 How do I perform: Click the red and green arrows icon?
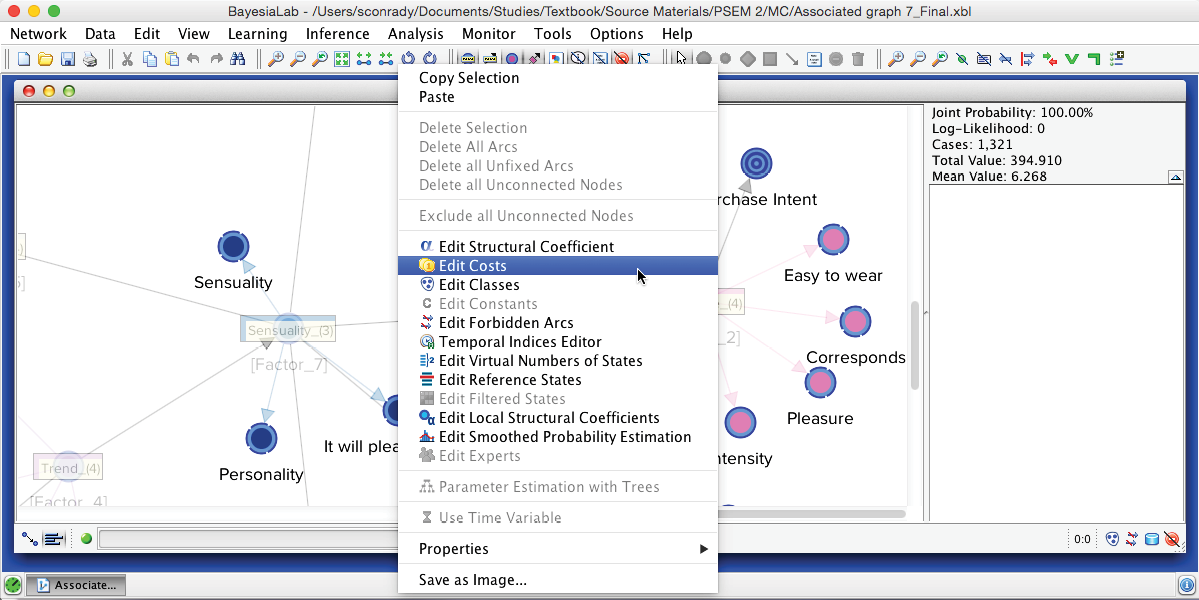coord(1049,59)
